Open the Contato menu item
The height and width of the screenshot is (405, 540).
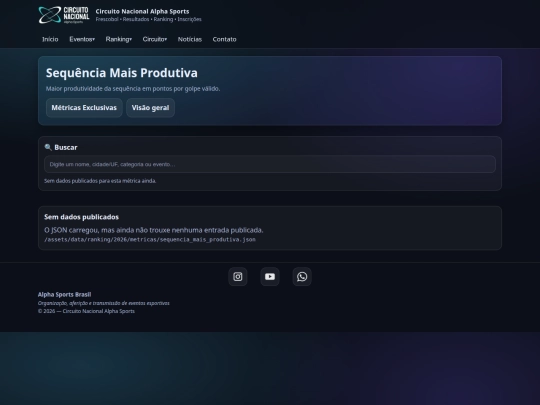tap(225, 39)
